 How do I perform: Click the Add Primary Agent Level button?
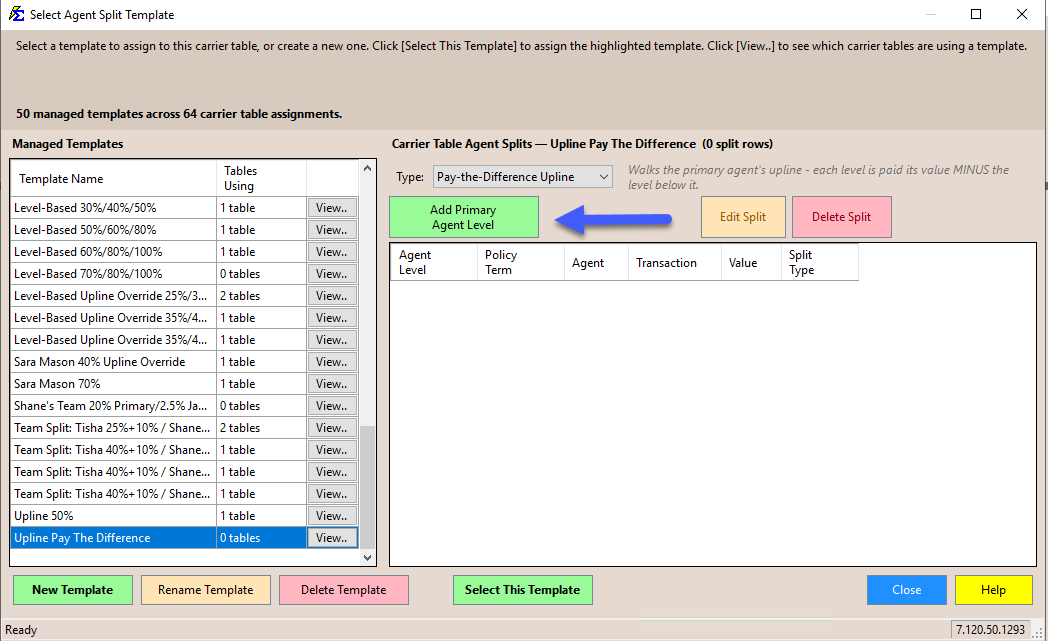pos(464,217)
